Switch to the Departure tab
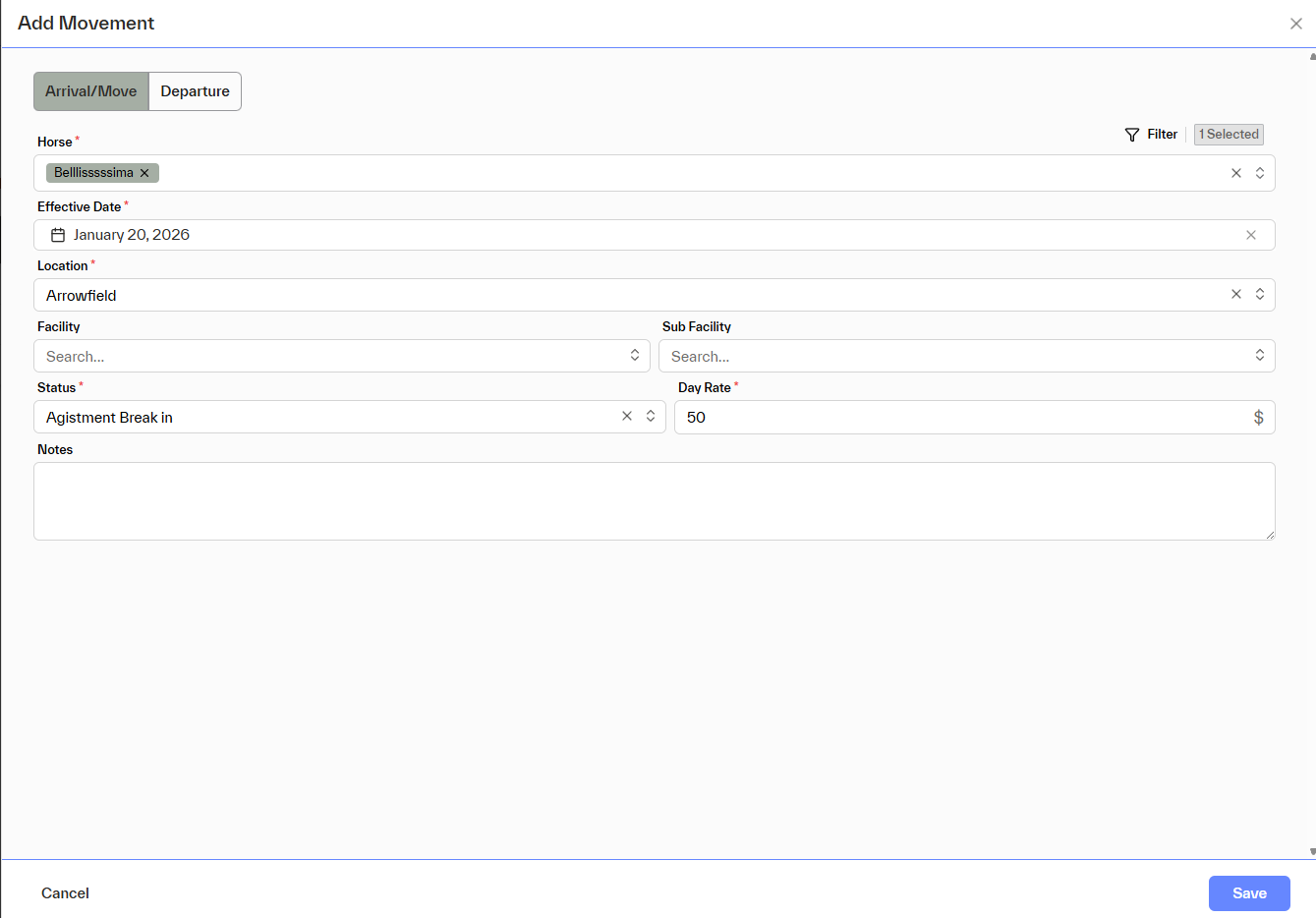Viewport: 1316px width, 918px height. [195, 91]
